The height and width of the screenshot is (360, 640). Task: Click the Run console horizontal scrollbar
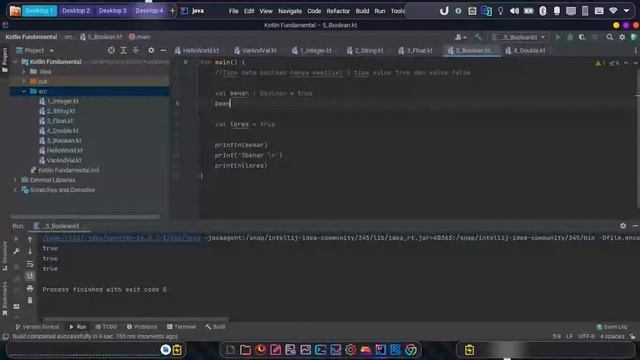point(136,319)
